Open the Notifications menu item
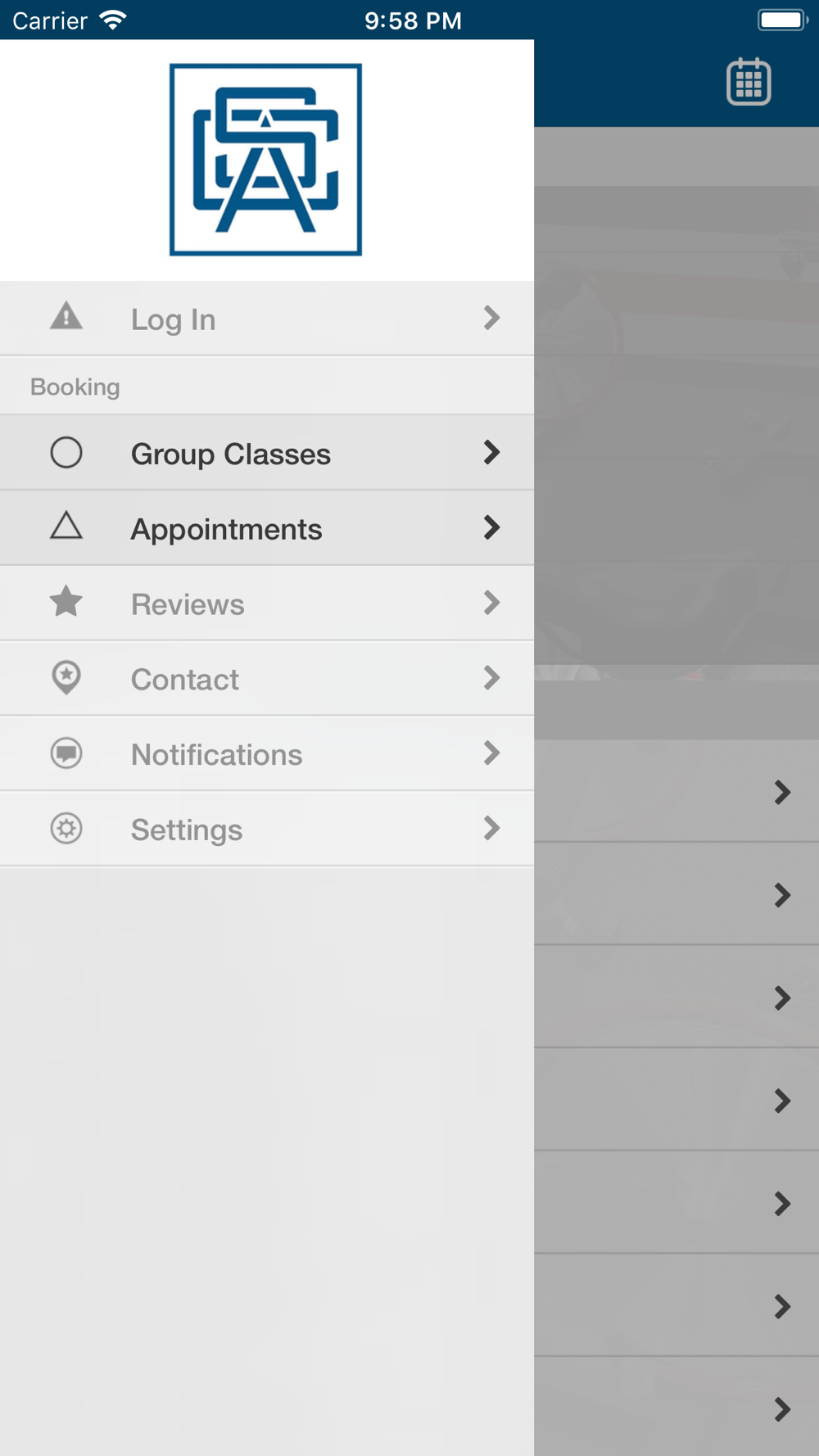 click(267, 754)
